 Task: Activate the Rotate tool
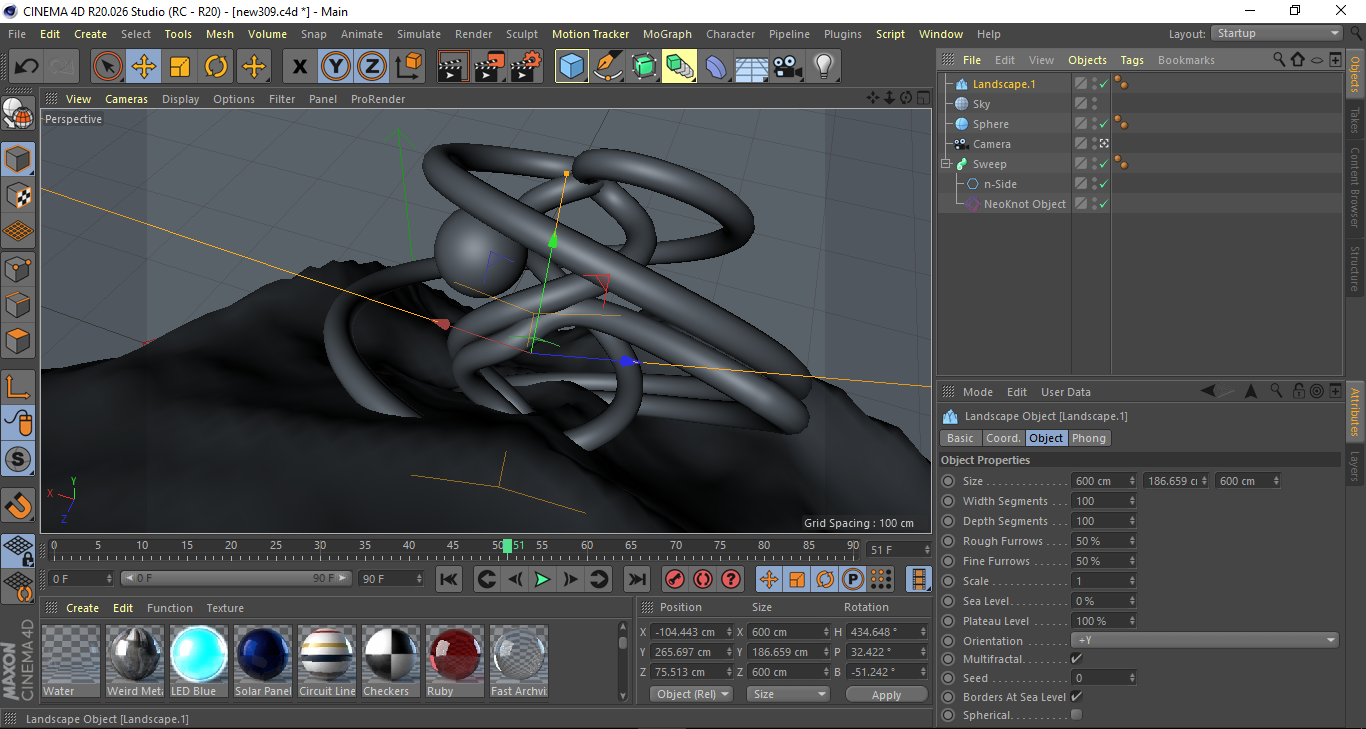click(216, 67)
